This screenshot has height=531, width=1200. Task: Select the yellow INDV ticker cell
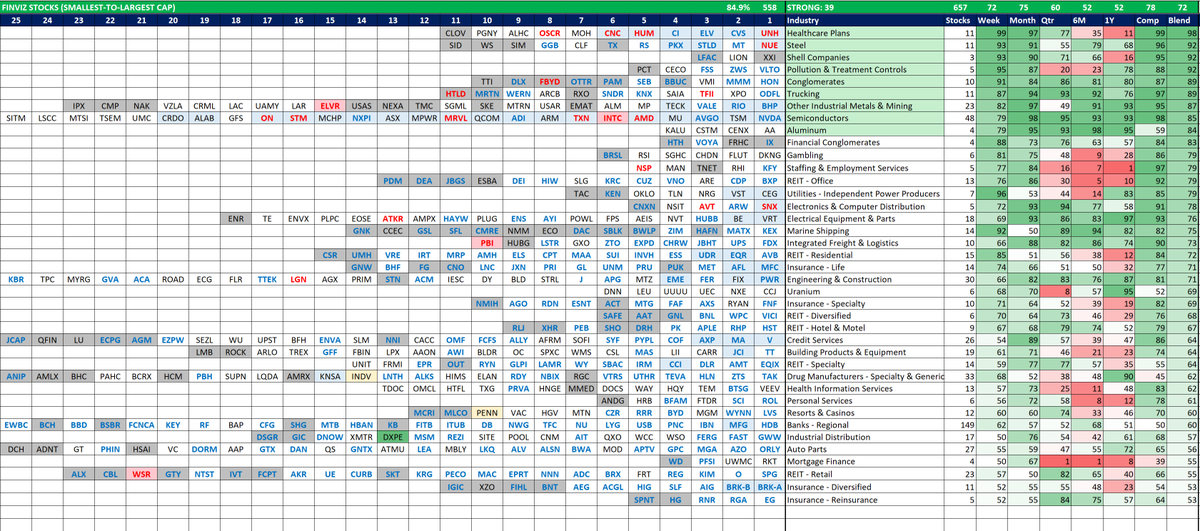tap(362, 376)
